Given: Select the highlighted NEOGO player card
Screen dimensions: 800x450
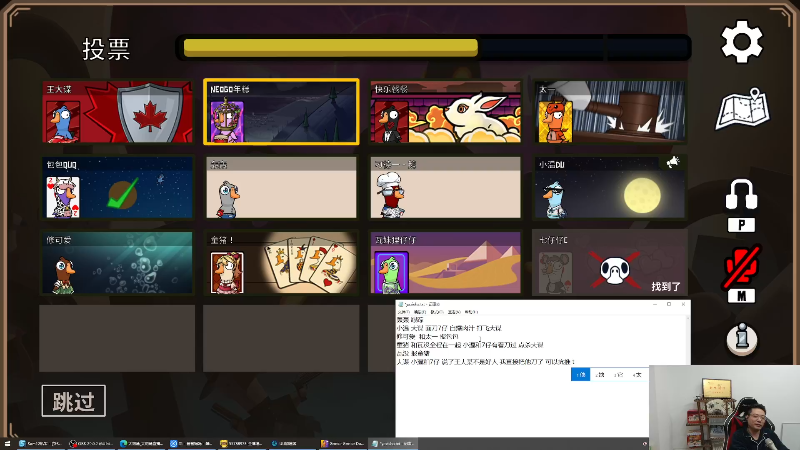Looking at the screenshot, I should [x=281, y=112].
